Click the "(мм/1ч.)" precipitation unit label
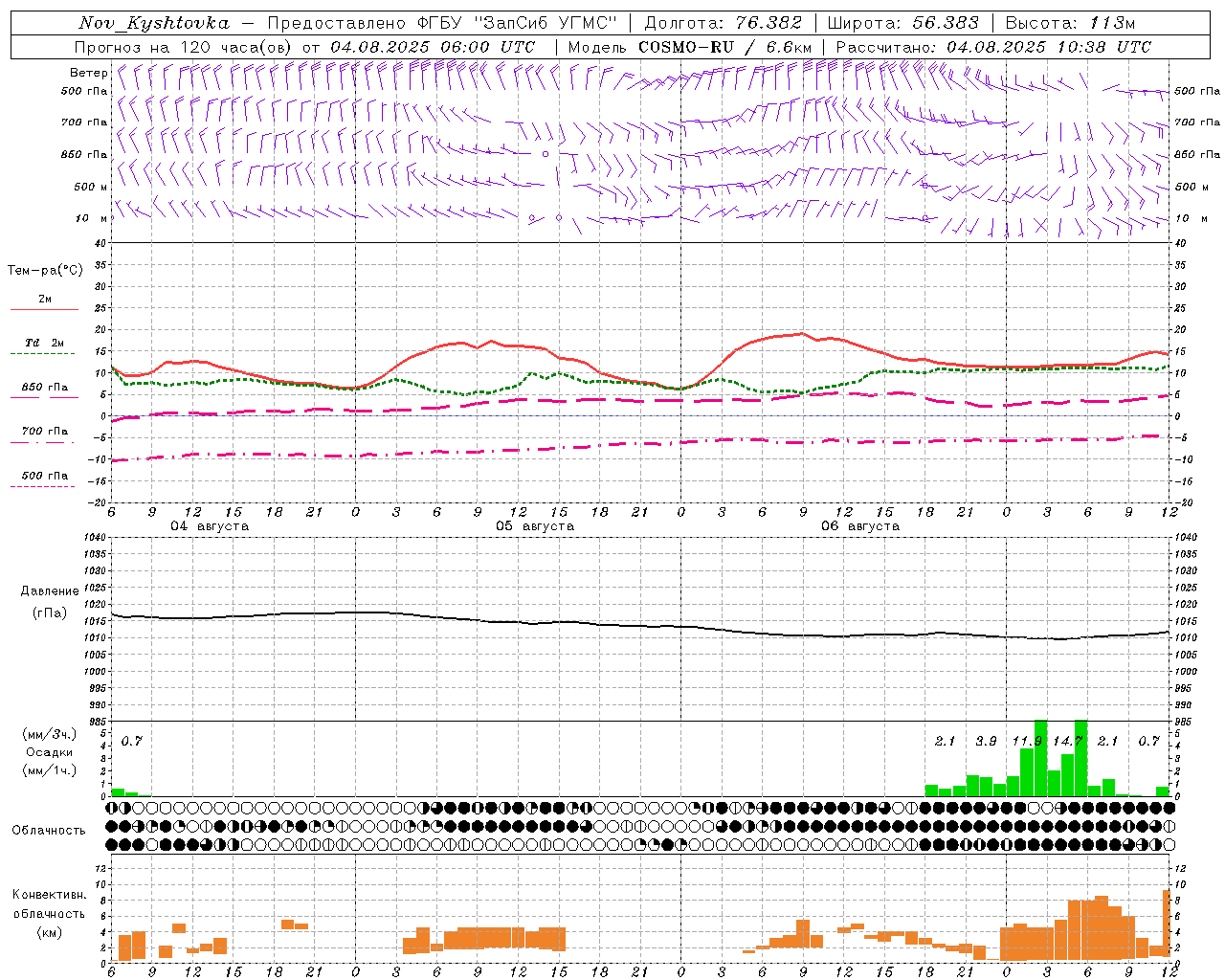1225x980 pixels. coord(49,770)
